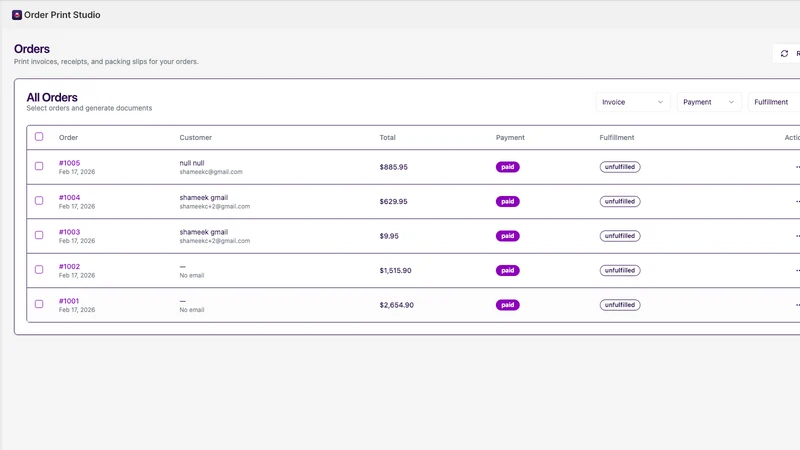Click the paid badge for order #1004
800x450 pixels.
click(508, 202)
